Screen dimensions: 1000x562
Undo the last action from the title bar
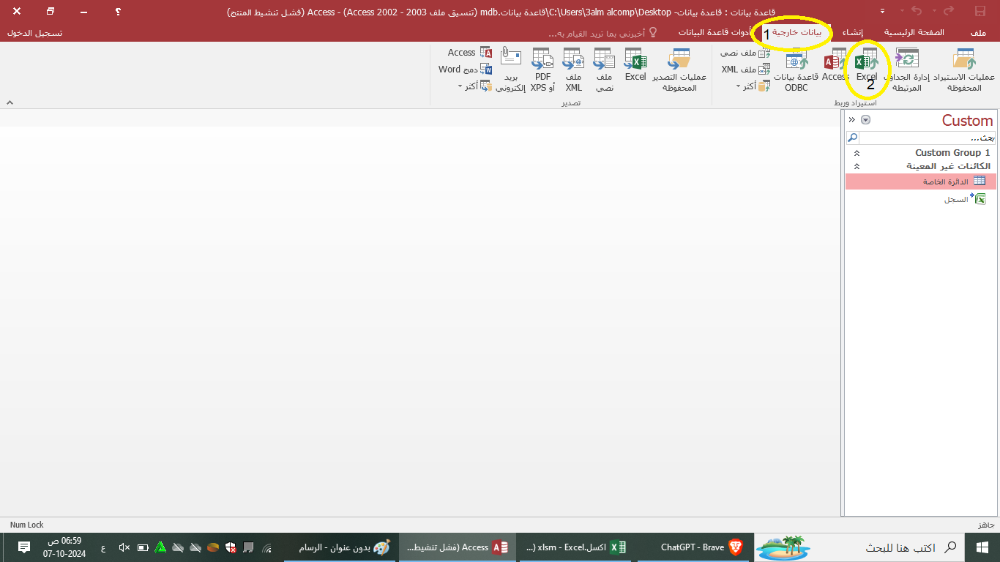[x=916, y=11]
